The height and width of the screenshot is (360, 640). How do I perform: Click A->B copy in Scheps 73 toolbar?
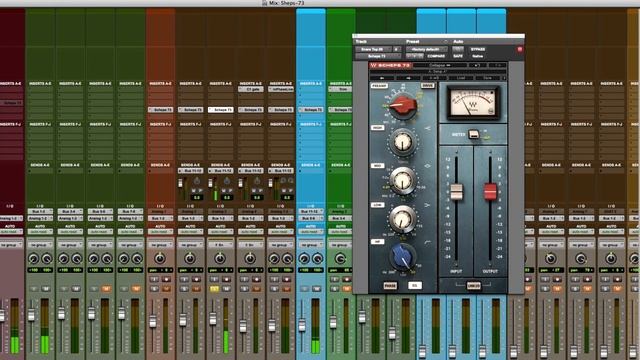[434, 78]
